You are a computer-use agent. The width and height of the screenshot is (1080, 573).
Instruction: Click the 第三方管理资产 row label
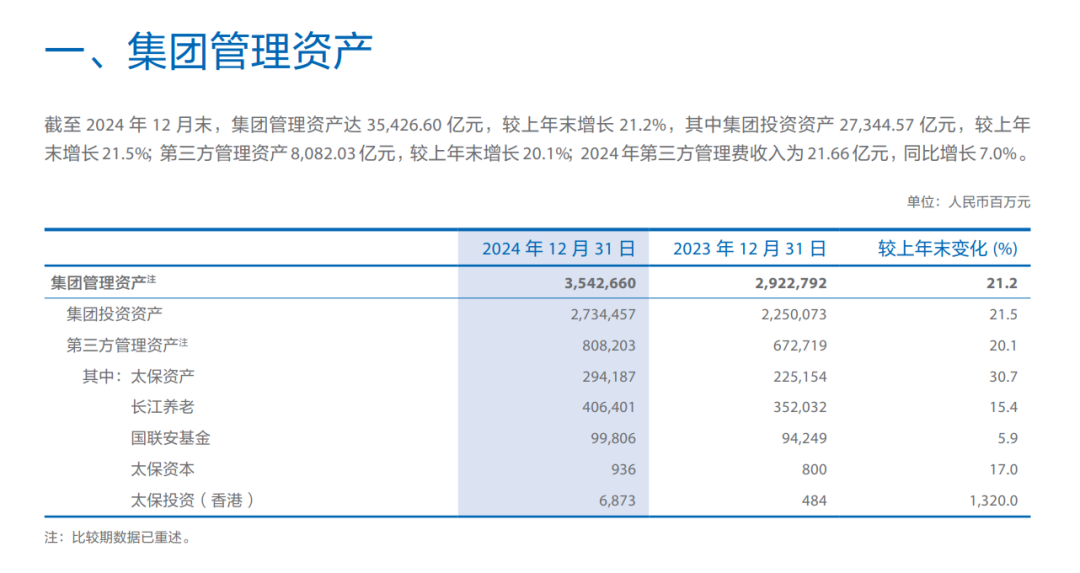[x=127, y=345]
